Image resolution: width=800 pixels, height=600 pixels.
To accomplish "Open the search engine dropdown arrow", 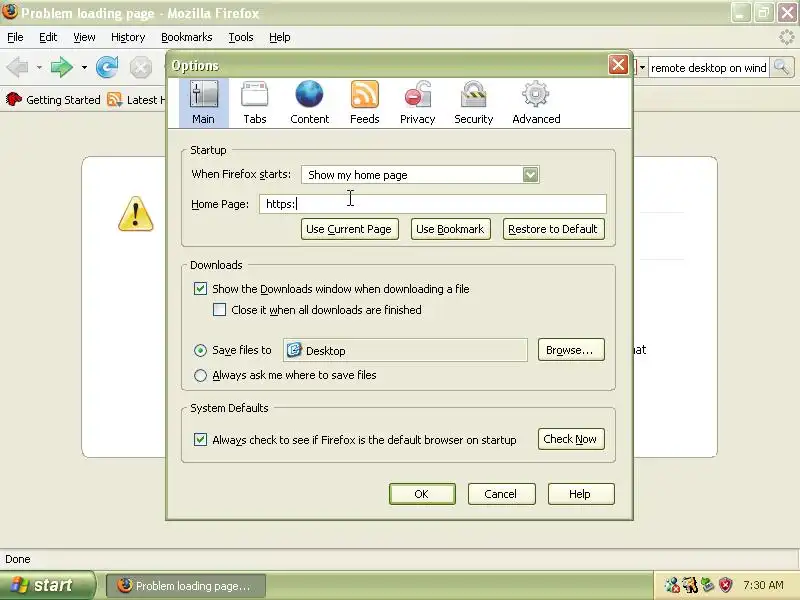I will coord(642,67).
